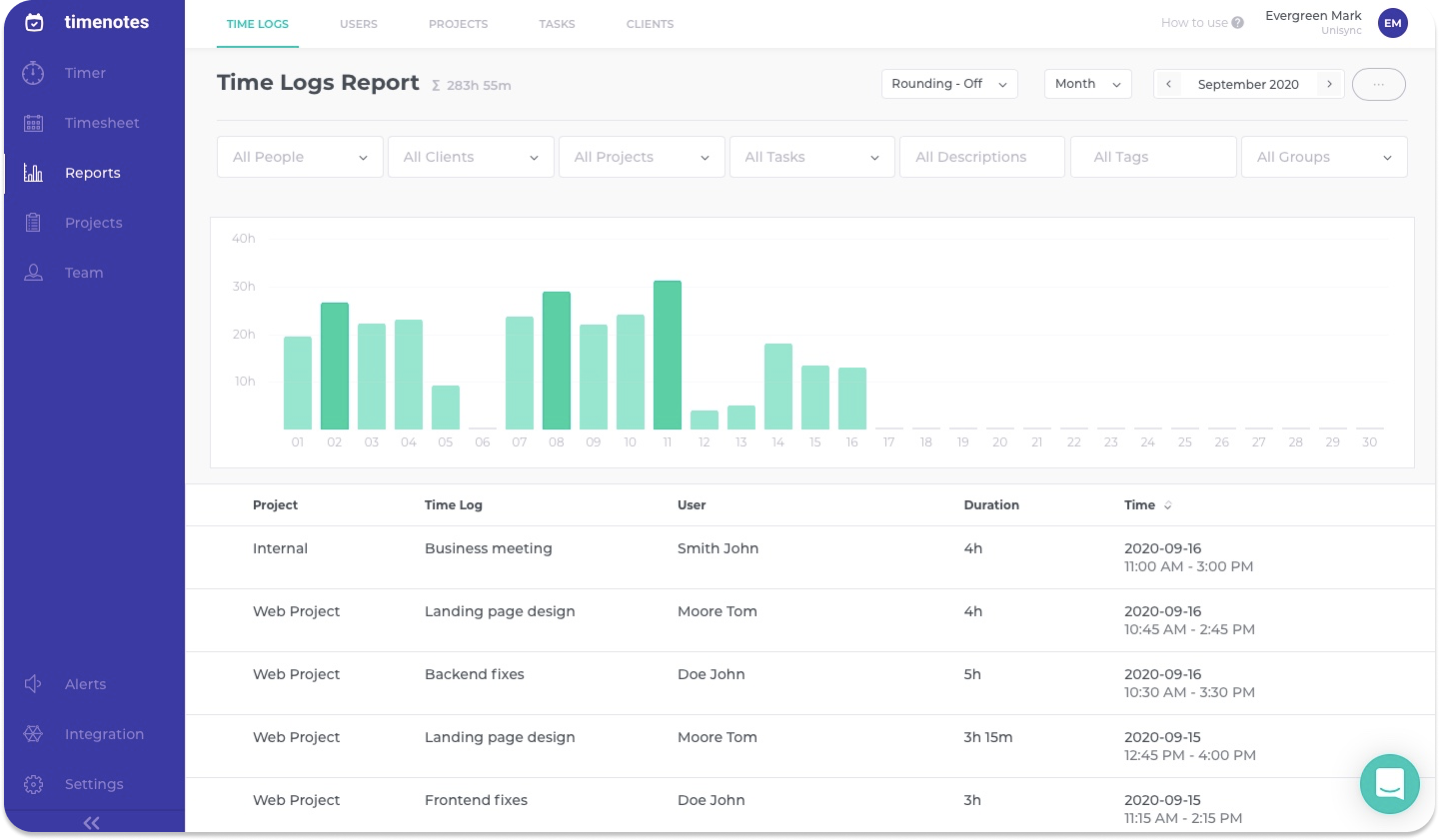Click the 3h 15m duration cell
The height and width of the screenshot is (840, 1439).
pos(988,737)
